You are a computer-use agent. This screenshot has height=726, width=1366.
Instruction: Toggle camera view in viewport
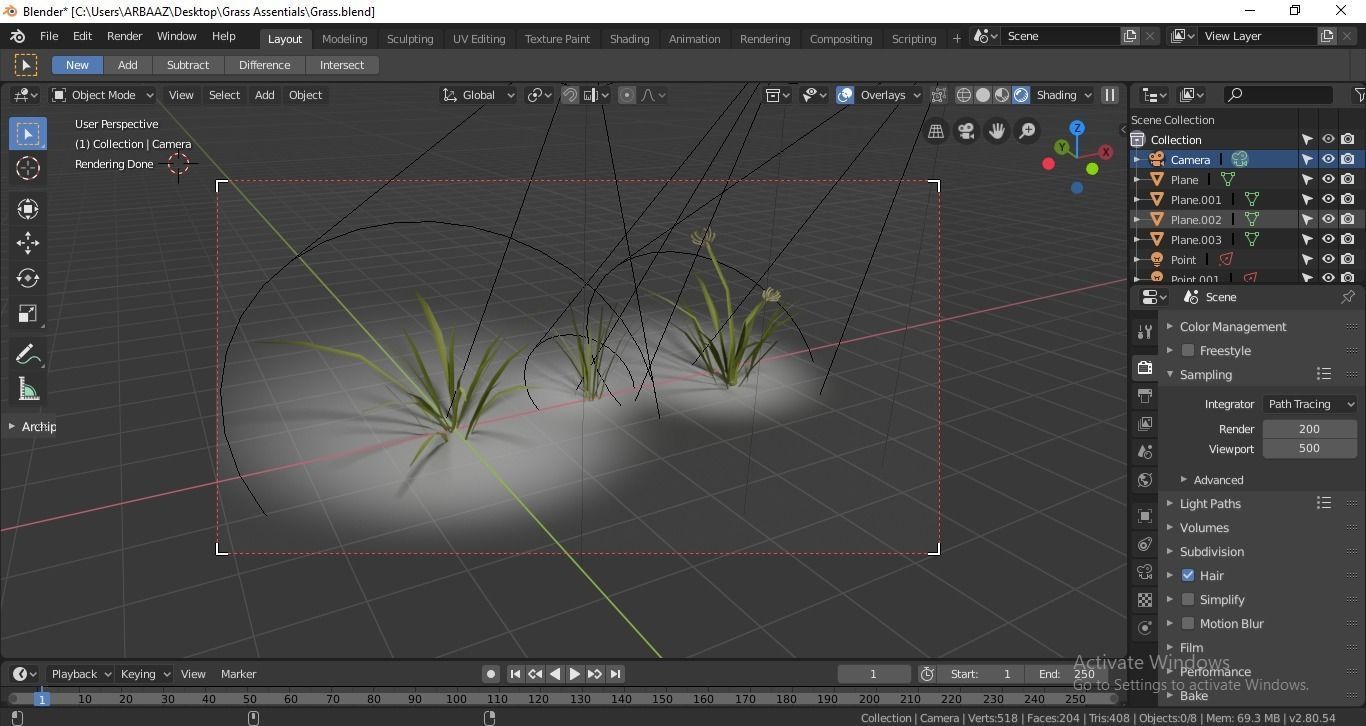pos(966,131)
